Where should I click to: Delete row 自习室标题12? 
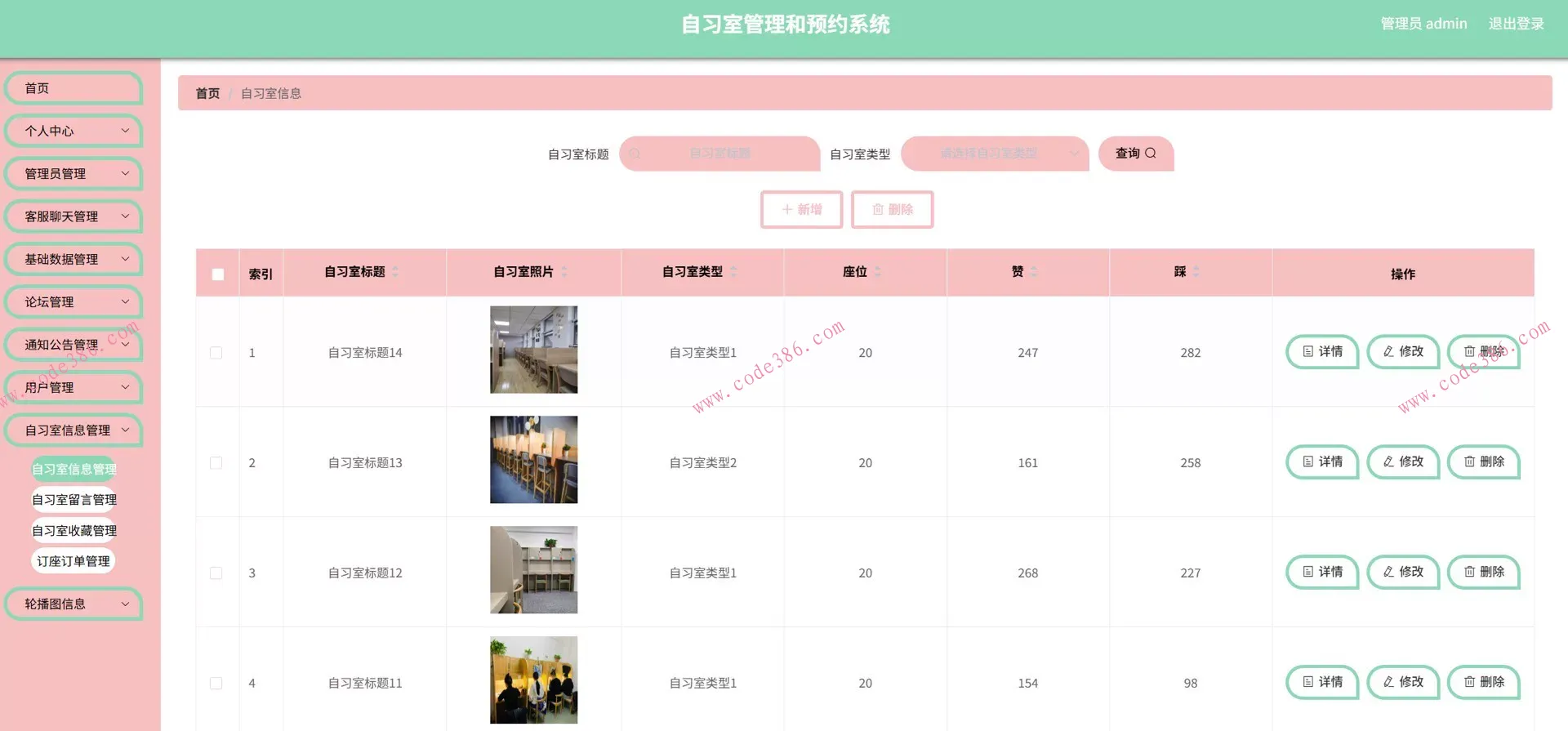pos(1484,573)
